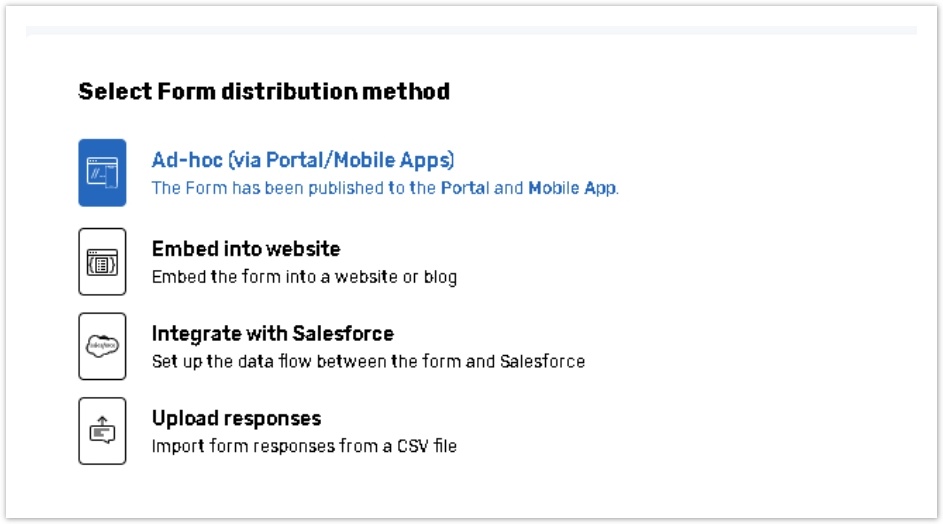Click the Embed into website code icon
This screenshot has height=524, width=943.
102,262
